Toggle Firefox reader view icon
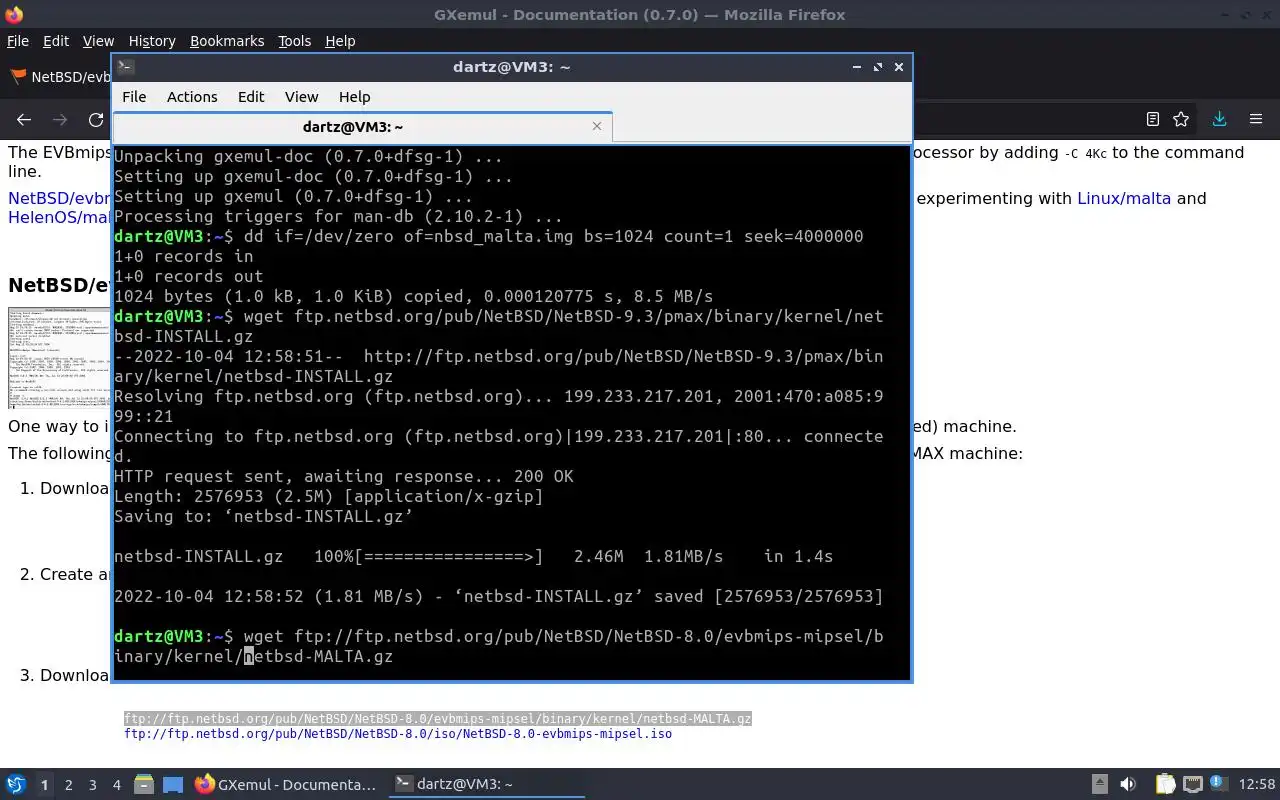1280x800 pixels. click(x=1152, y=119)
